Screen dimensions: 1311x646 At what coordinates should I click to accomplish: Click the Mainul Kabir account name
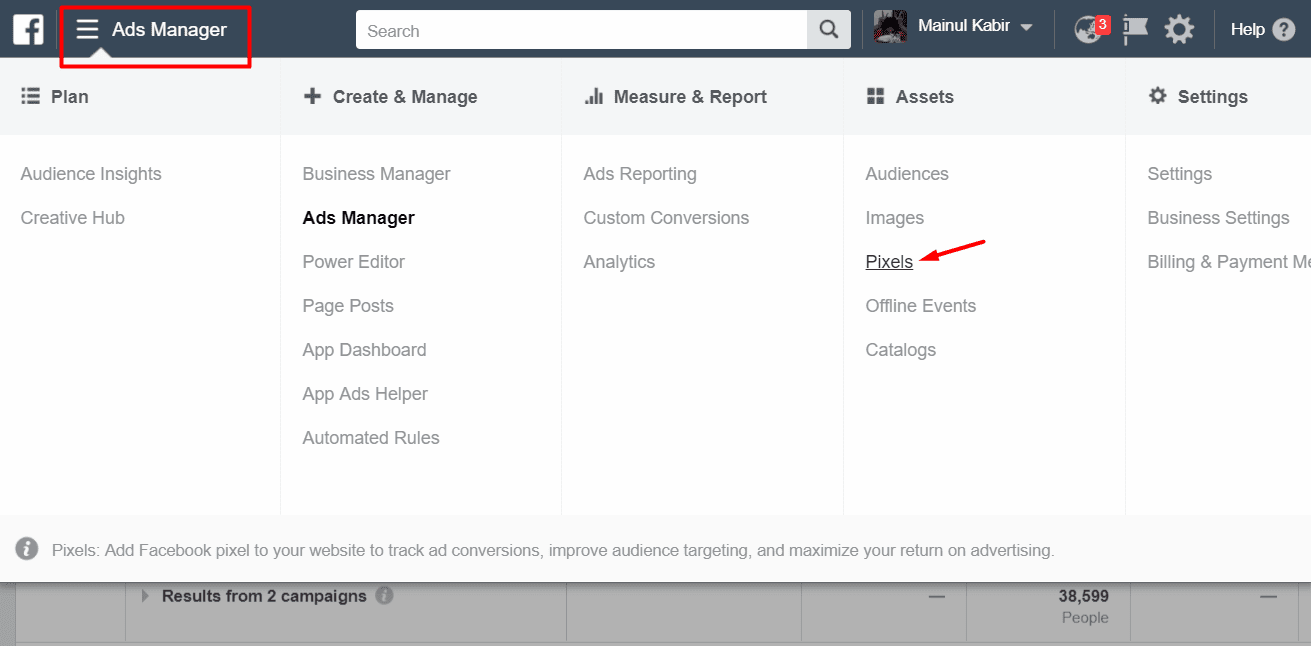point(963,27)
